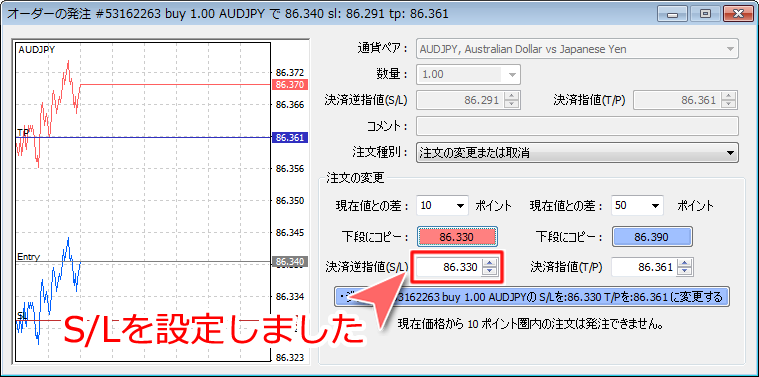The image size is (759, 377).
Task: Decrease the lower T/P 86.361 stepper down arrow
Action: [x=684, y=271]
